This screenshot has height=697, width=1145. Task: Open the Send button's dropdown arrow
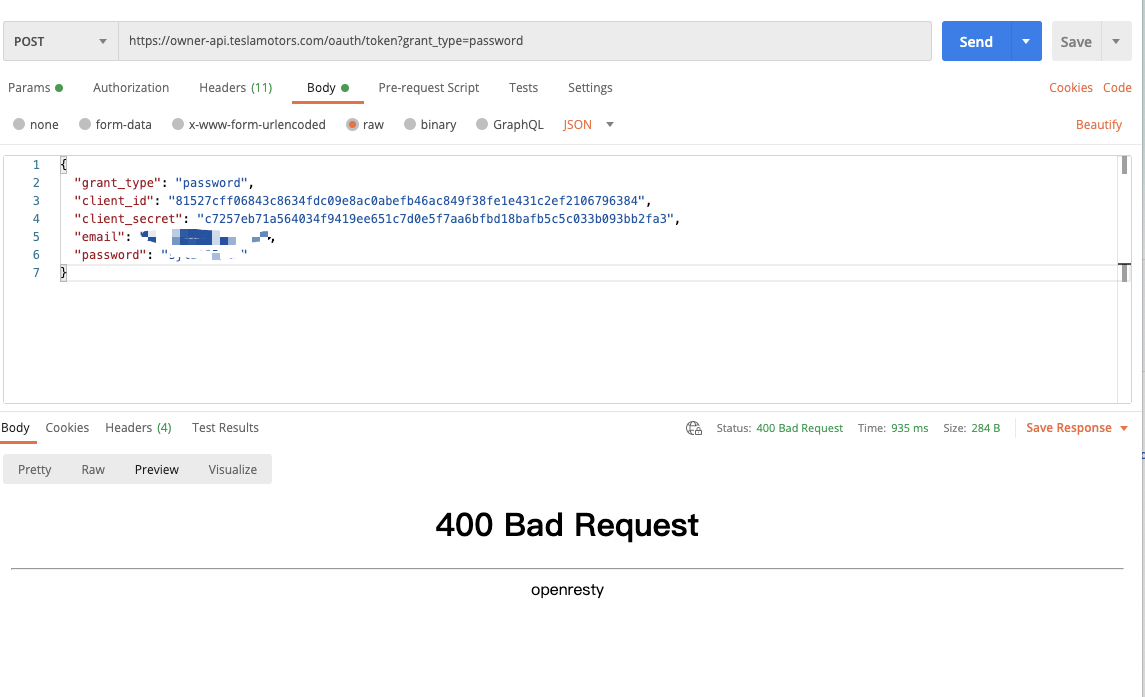[1024, 41]
